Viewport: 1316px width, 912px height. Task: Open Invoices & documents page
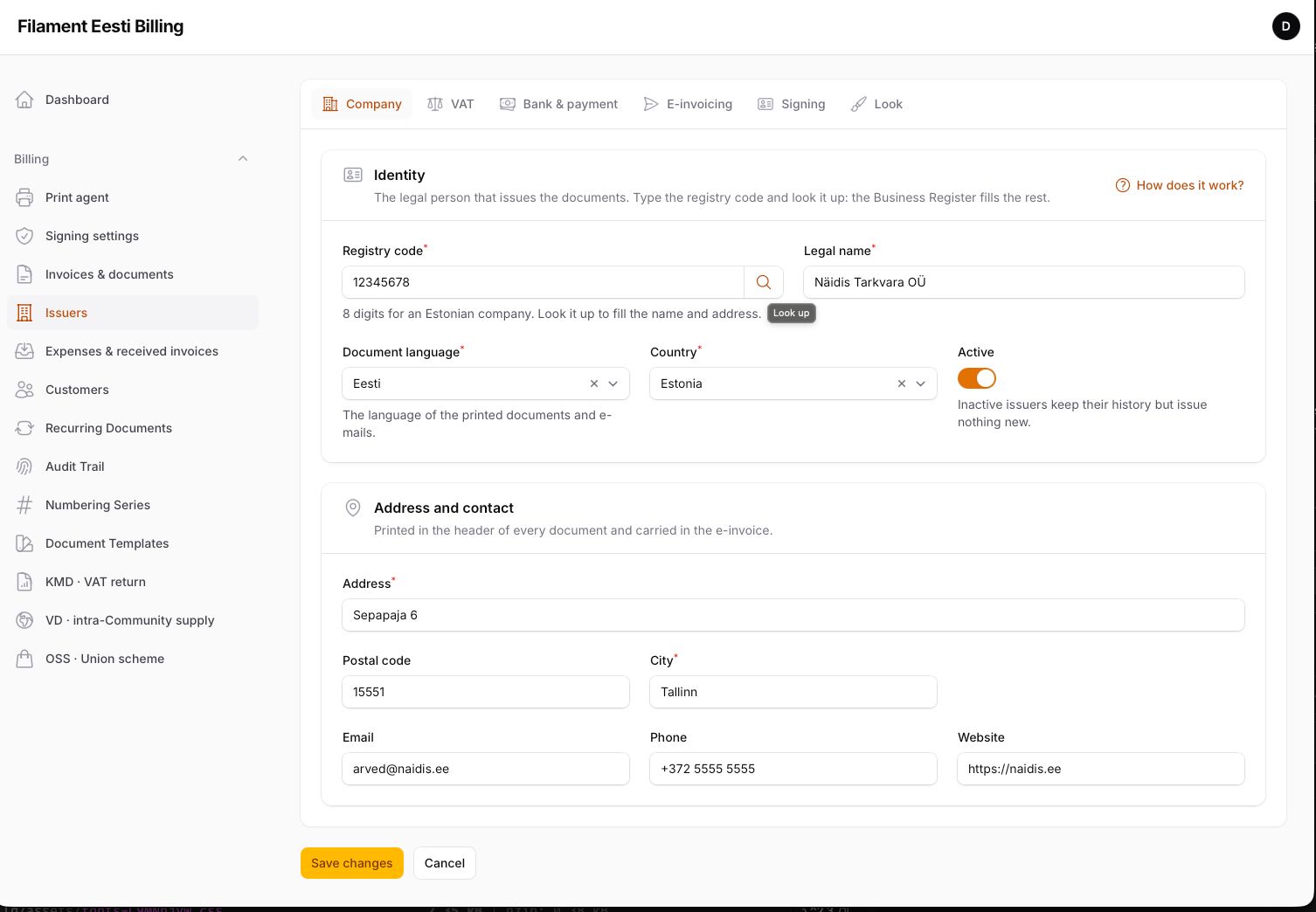pos(133,274)
